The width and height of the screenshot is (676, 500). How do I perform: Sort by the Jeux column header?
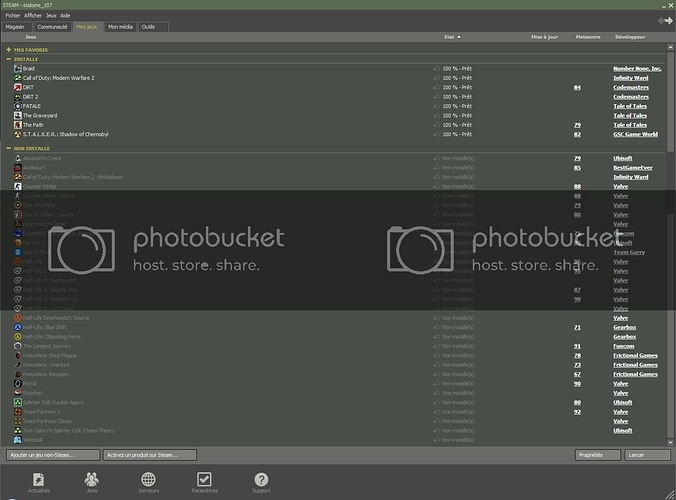click(31, 37)
